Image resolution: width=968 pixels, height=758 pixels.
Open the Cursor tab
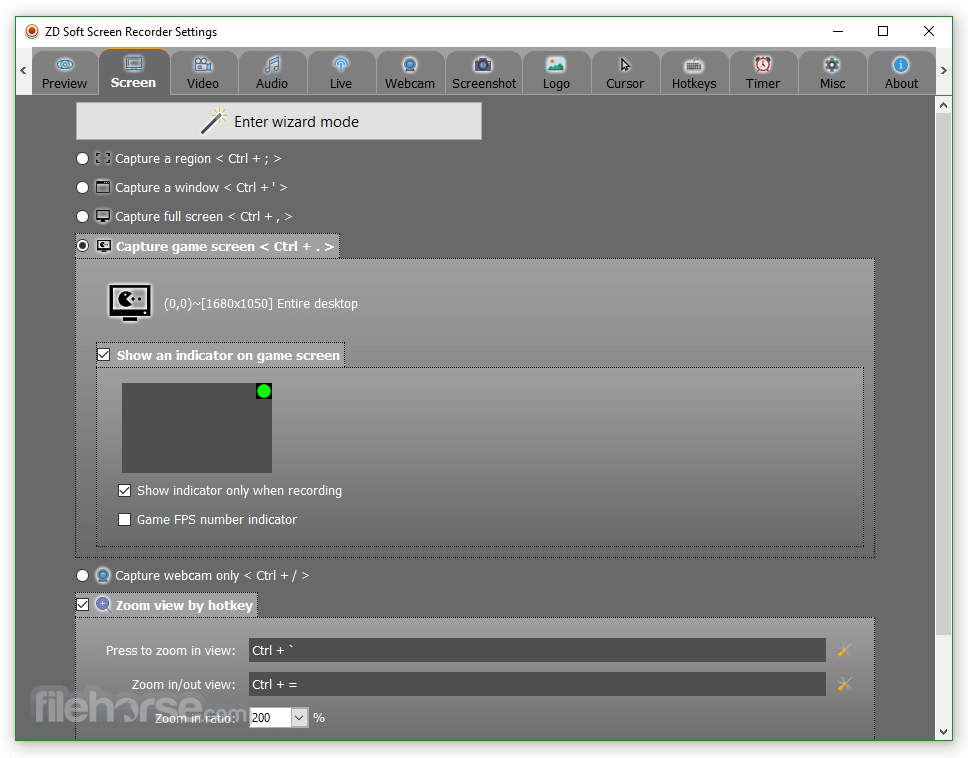point(625,73)
